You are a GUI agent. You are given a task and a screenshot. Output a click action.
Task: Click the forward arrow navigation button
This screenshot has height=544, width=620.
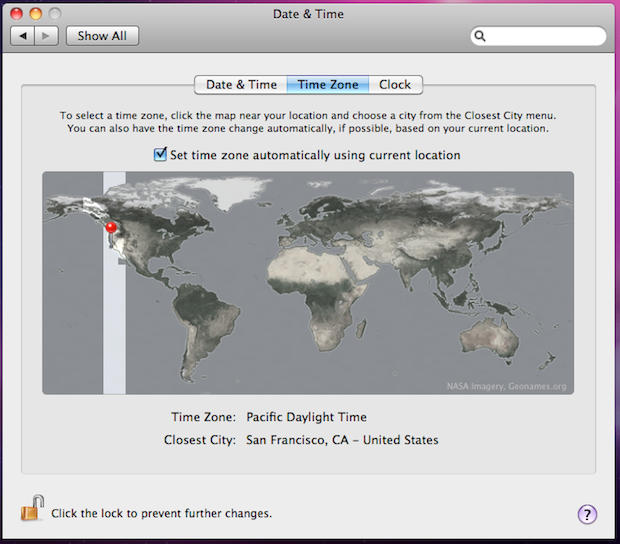click(46, 36)
